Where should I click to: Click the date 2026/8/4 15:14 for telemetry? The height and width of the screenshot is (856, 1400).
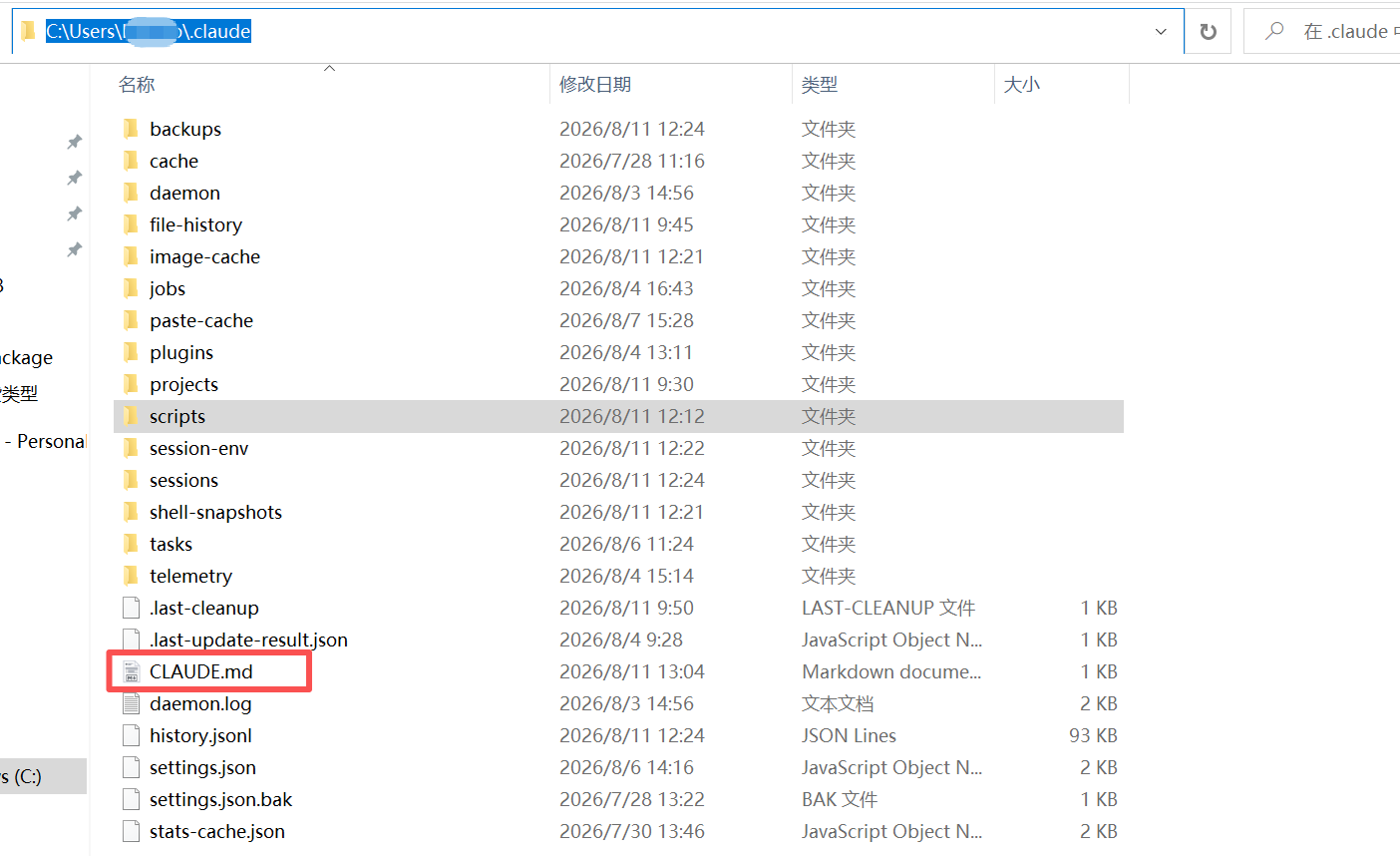click(x=626, y=576)
